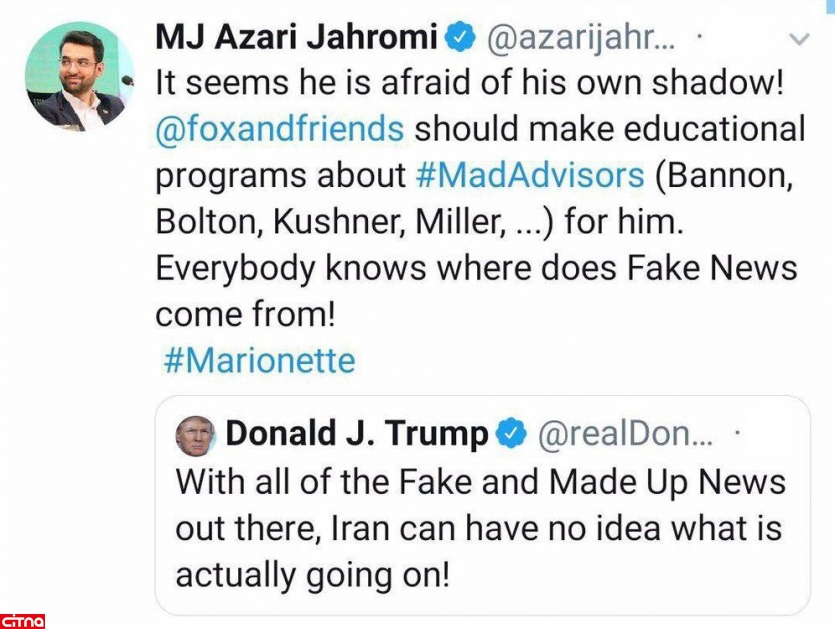Visit the @foxandfriends mention
This screenshot has width=835, height=629.
280,129
